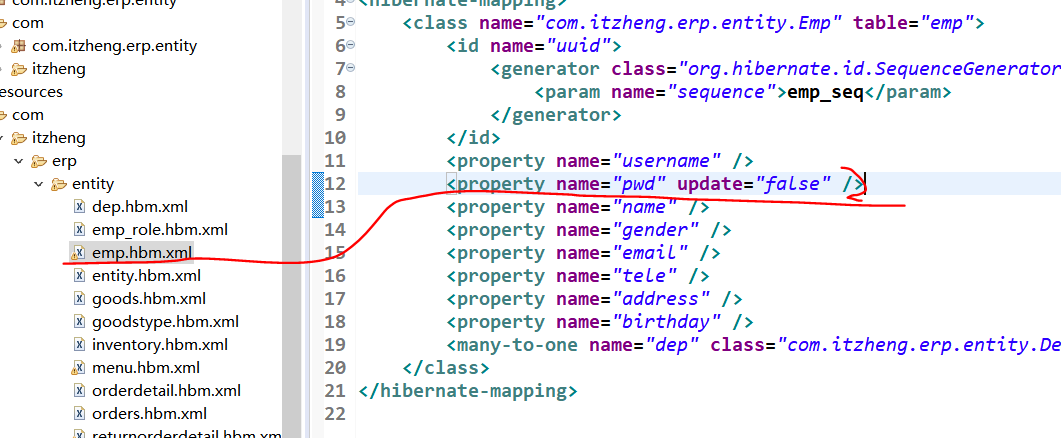Select emp.hbm.xml file in the explorer
Viewport: 1061px width, 438px height.
coord(142,253)
